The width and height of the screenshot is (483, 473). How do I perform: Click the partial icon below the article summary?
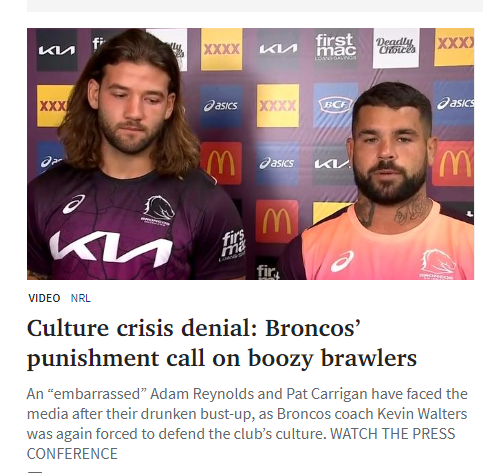[35, 472]
